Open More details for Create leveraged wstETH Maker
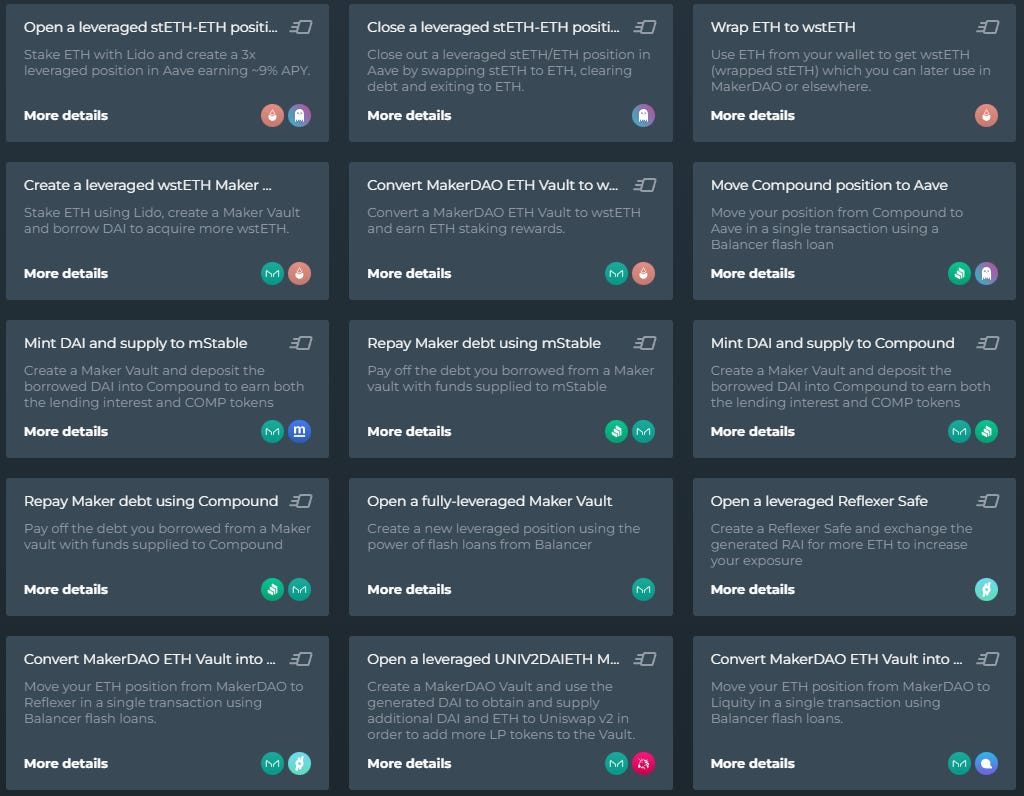 [x=66, y=274]
